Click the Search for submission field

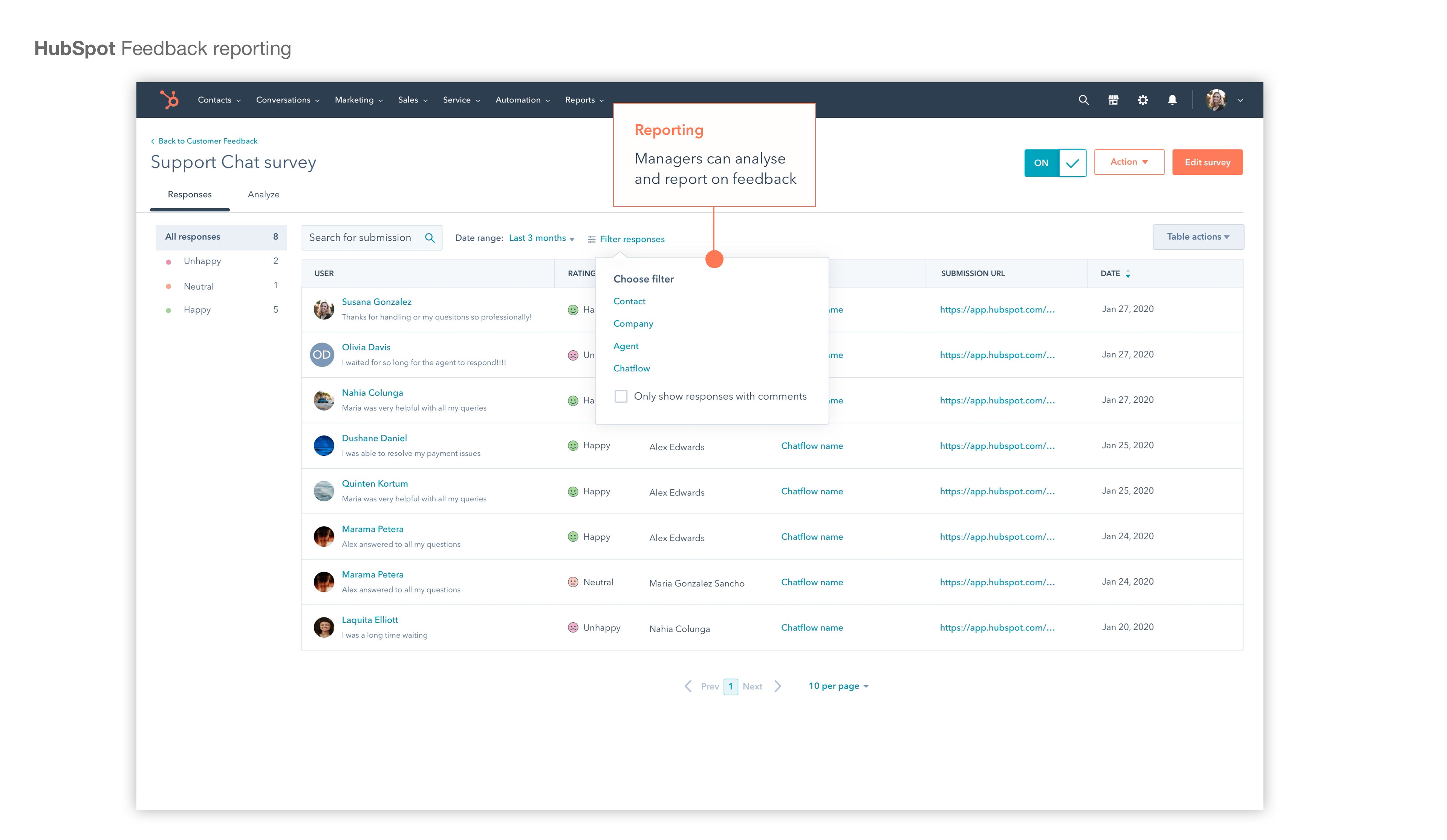pos(372,238)
